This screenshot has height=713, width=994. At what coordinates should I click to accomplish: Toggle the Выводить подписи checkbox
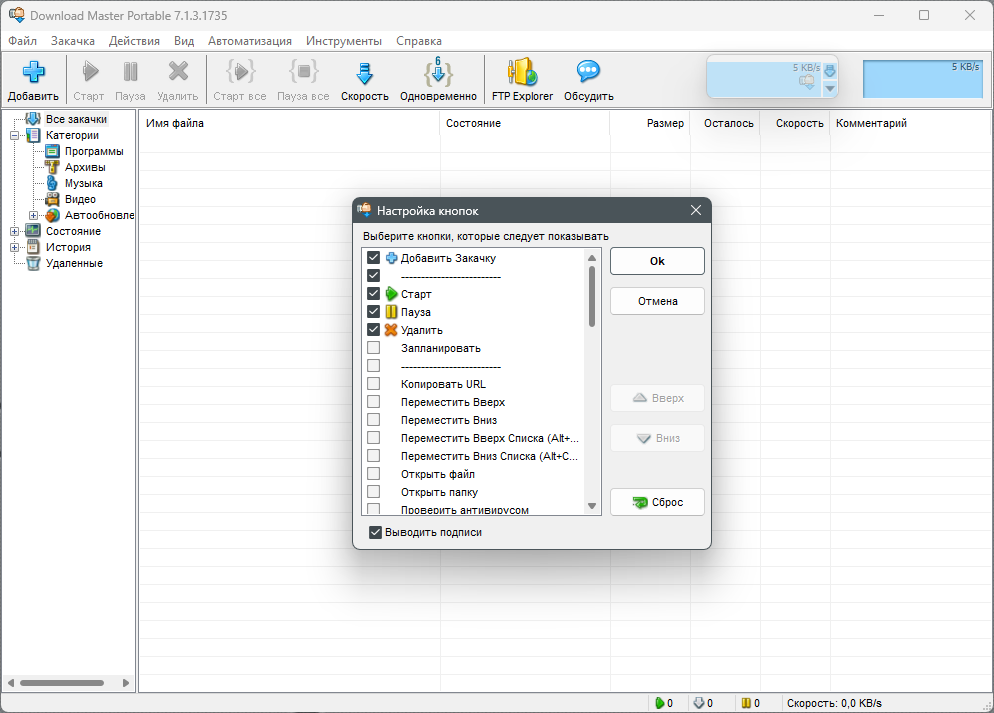click(x=375, y=532)
